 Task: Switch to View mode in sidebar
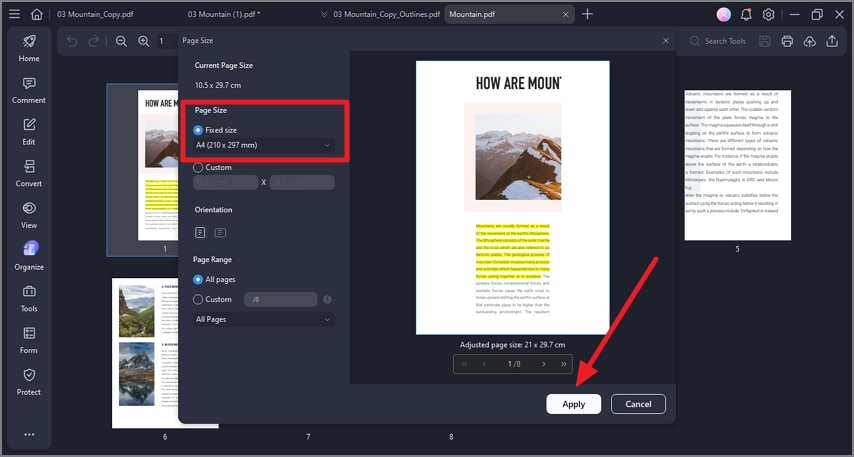point(29,215)
